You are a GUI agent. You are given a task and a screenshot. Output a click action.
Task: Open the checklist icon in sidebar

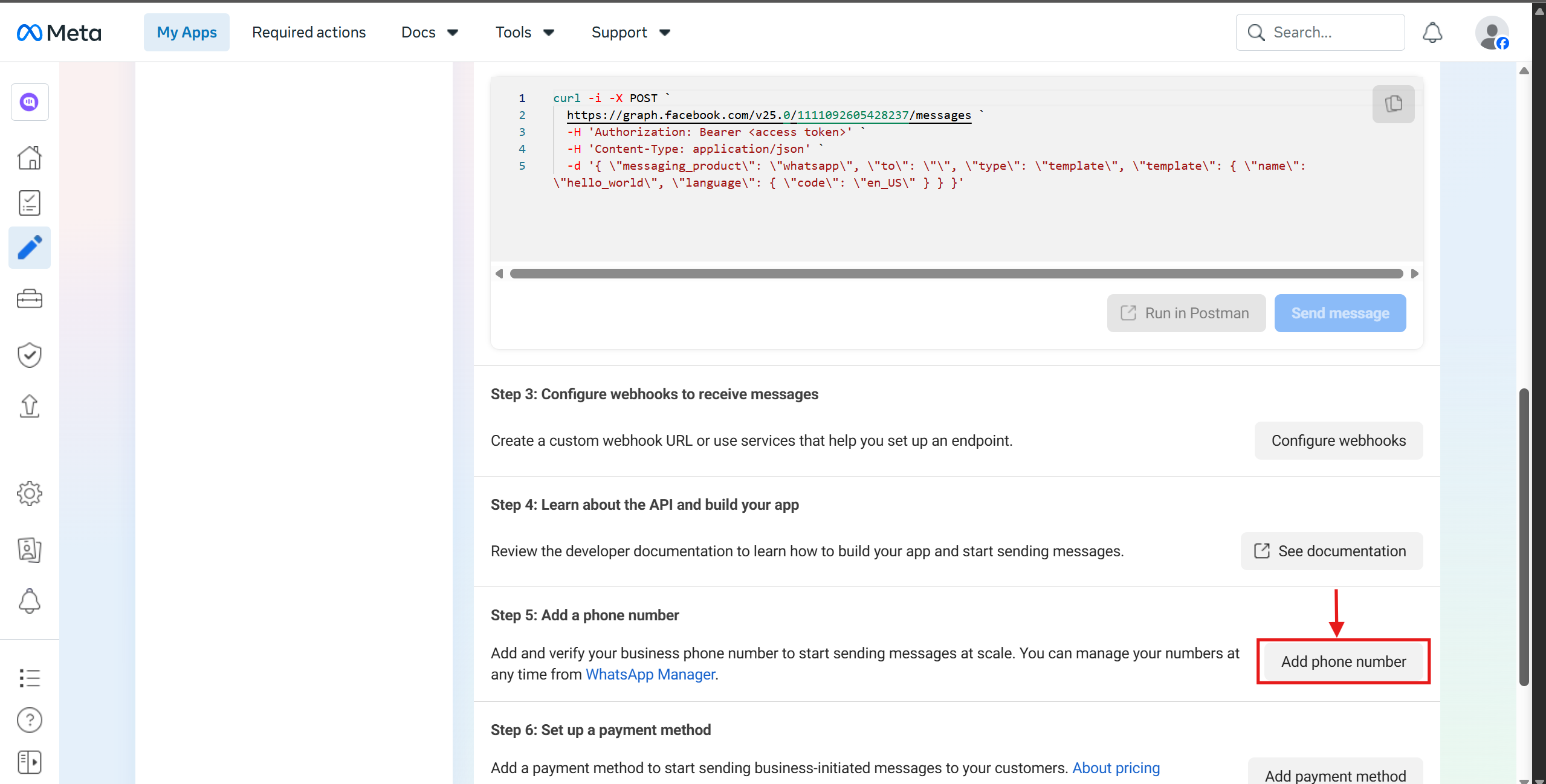(30, 203)
